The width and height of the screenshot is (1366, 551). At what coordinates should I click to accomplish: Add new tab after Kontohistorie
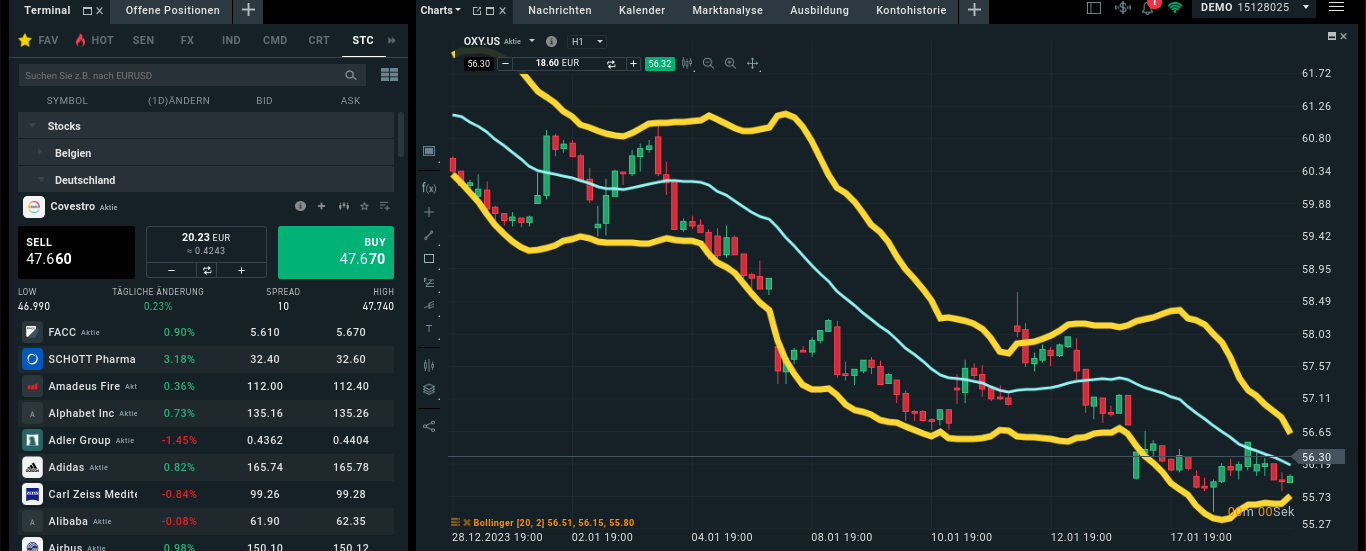[x=974, y=11]
